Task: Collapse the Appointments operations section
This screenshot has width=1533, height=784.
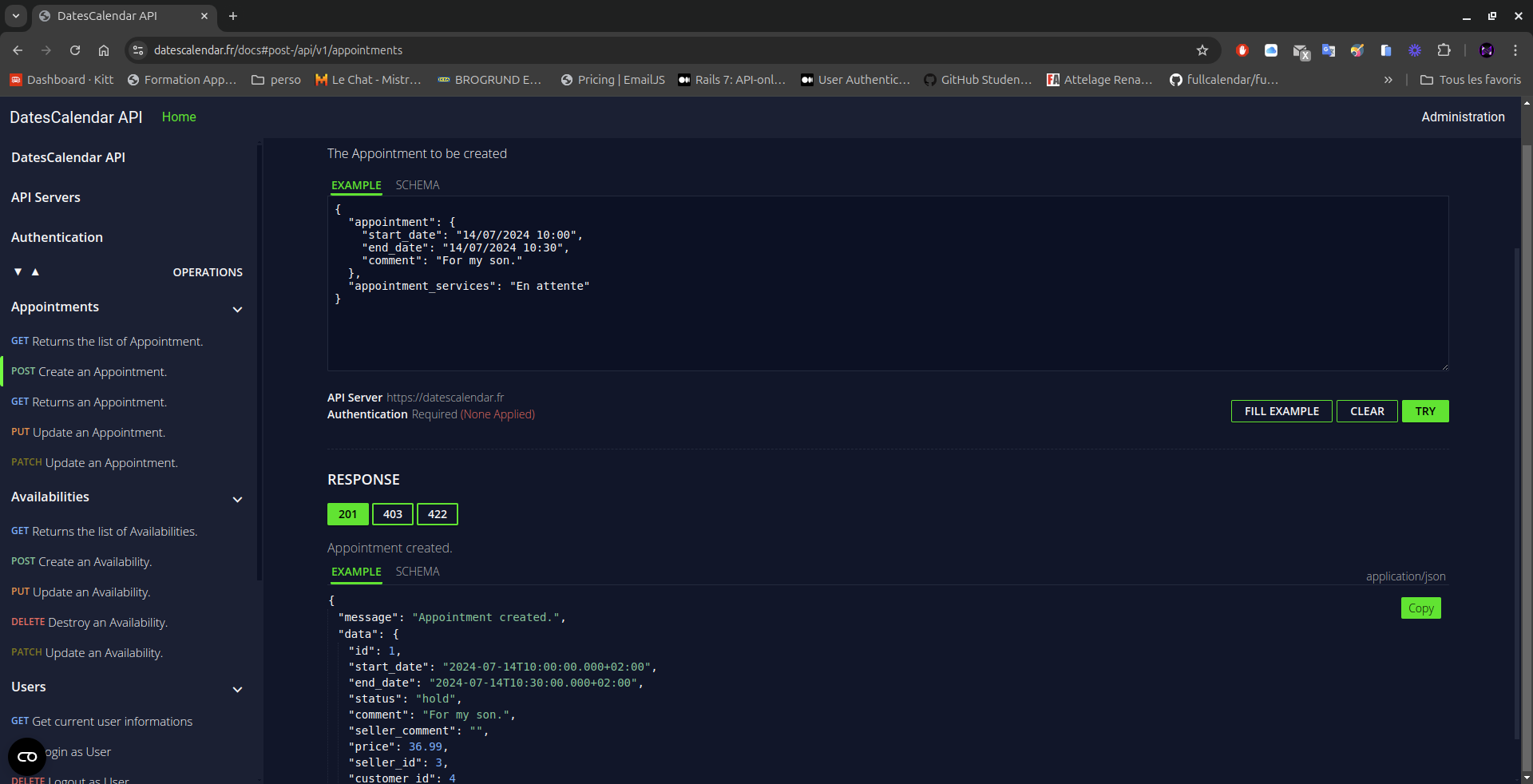Action: pyautogui.click(x=237, y=309)
